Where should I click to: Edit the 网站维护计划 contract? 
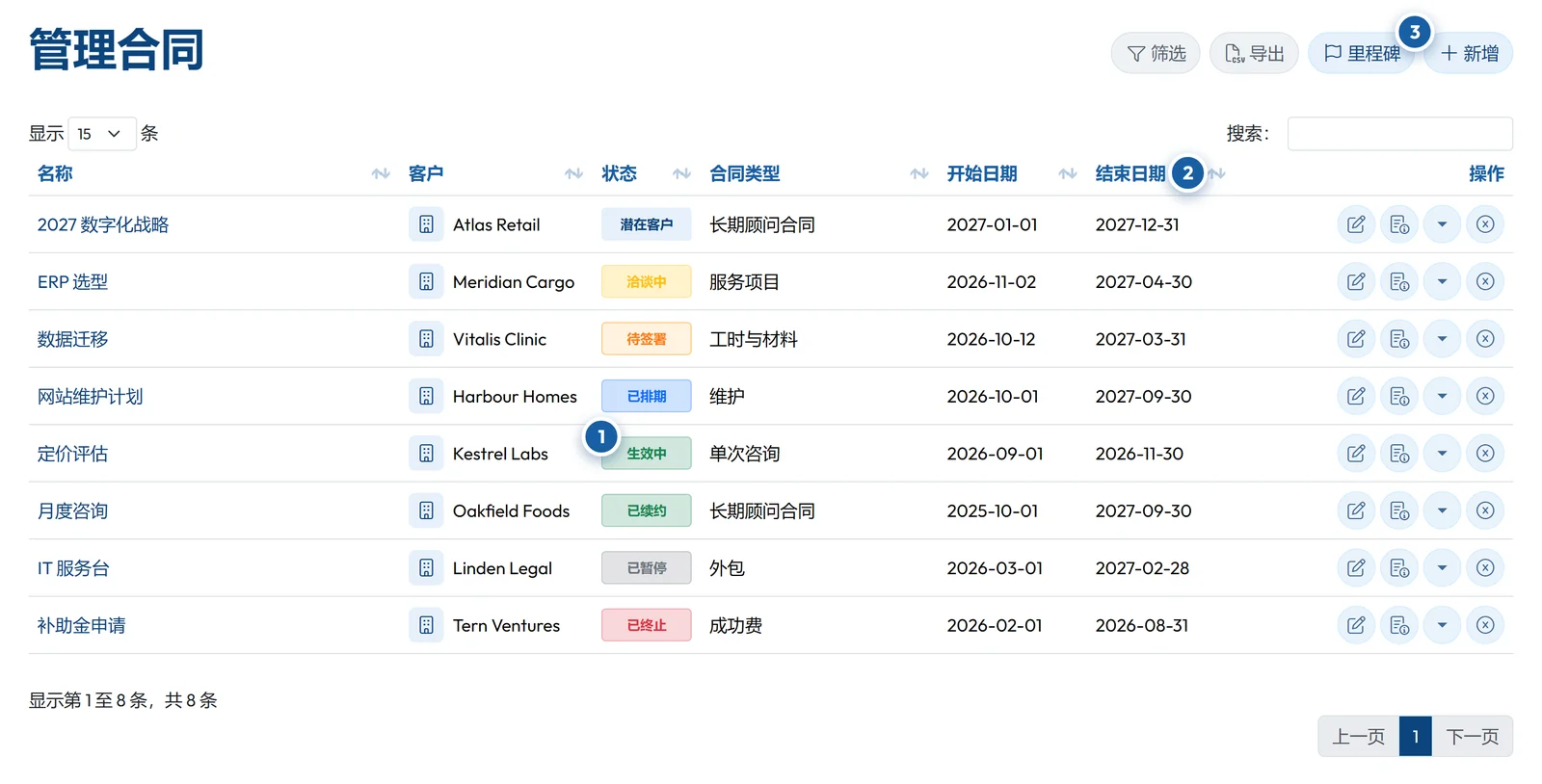(x=1356, y=396)
